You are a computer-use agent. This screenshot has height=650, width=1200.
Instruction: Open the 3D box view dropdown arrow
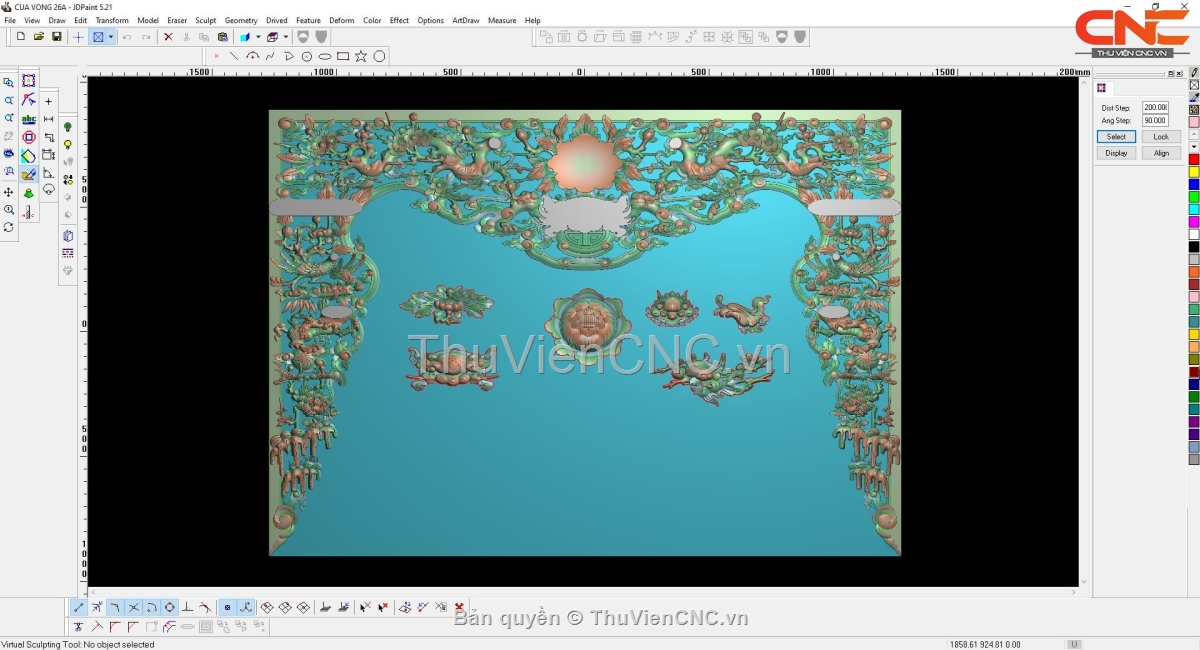pyautogui.click(x=285, y=37)
